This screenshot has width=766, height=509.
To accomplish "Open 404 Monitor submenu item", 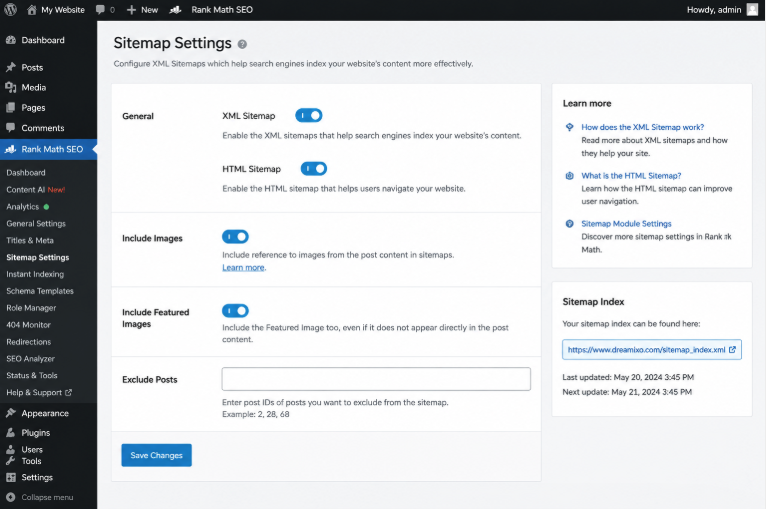I will pos(28,325).
